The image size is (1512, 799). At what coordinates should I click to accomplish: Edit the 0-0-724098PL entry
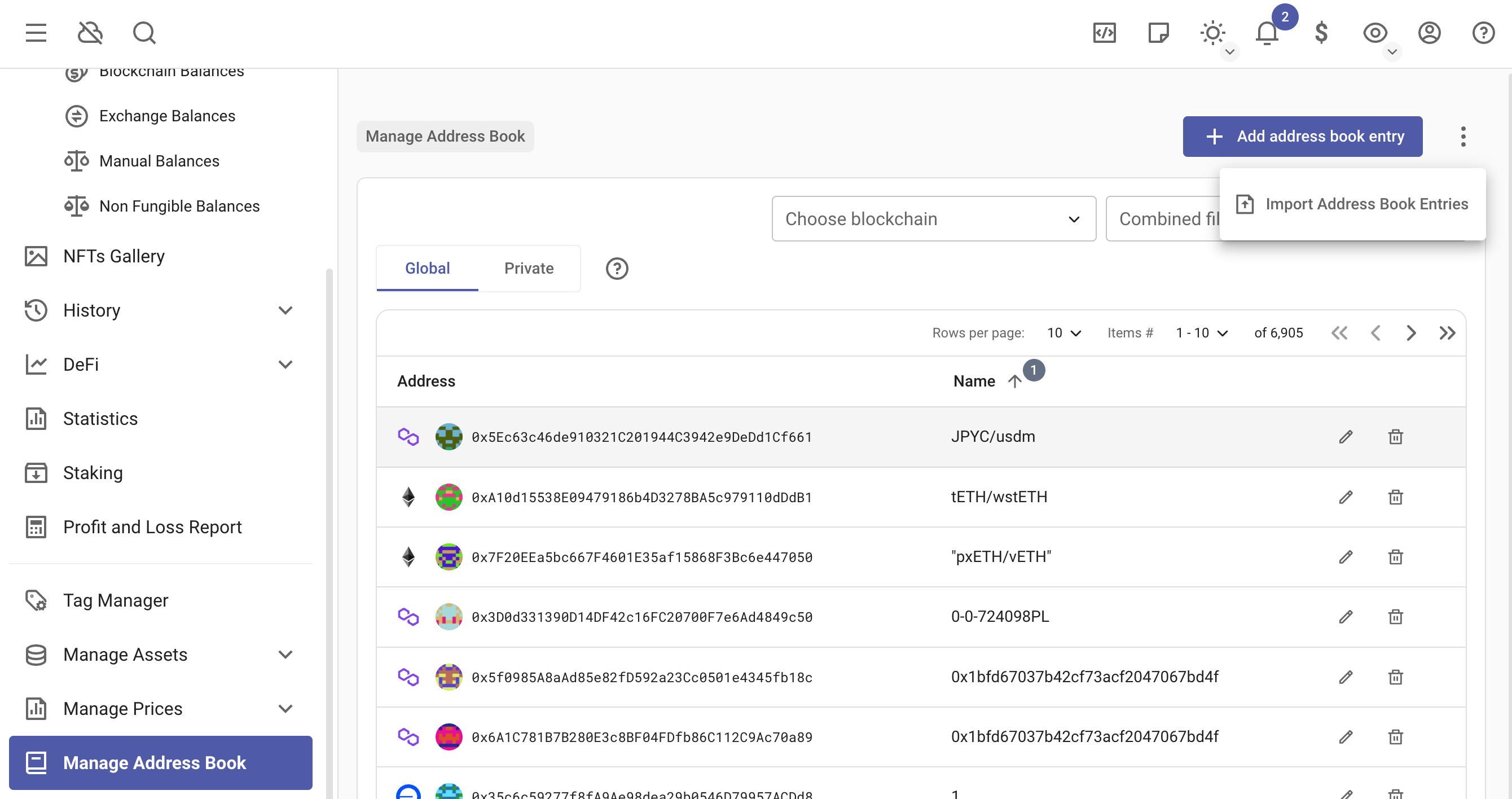click(x=1346, y=616)
